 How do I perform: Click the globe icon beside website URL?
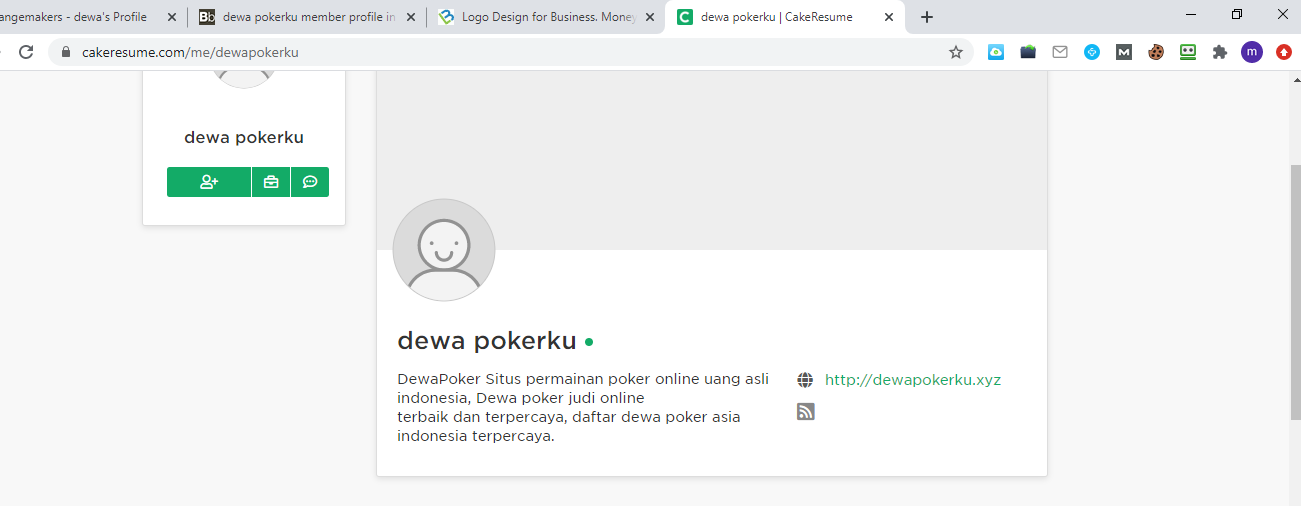(x=805, y=380)
